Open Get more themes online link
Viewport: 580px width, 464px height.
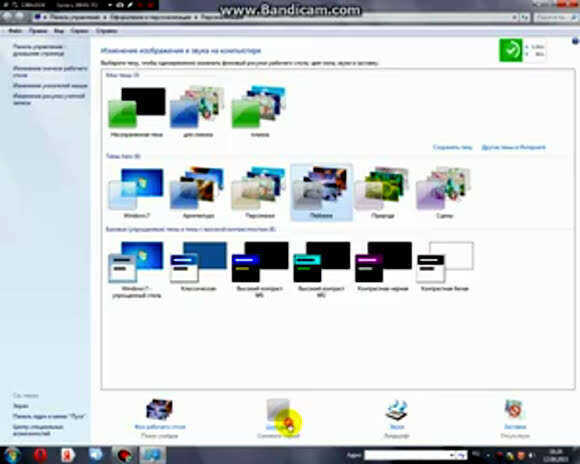pos(513,147)
